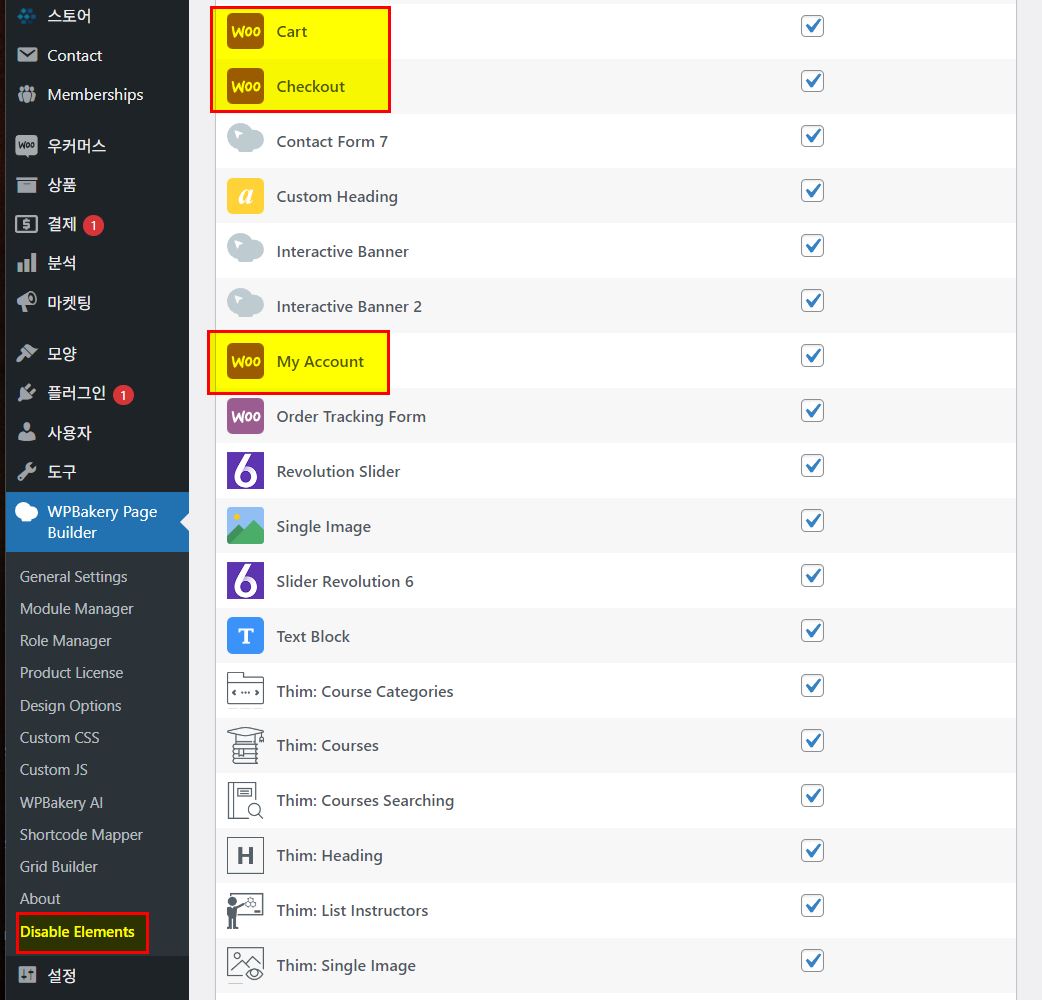Click the Thim: Courses graduation cap icon
Screen dimensions: 1042x1000
(x=245, y=746)
